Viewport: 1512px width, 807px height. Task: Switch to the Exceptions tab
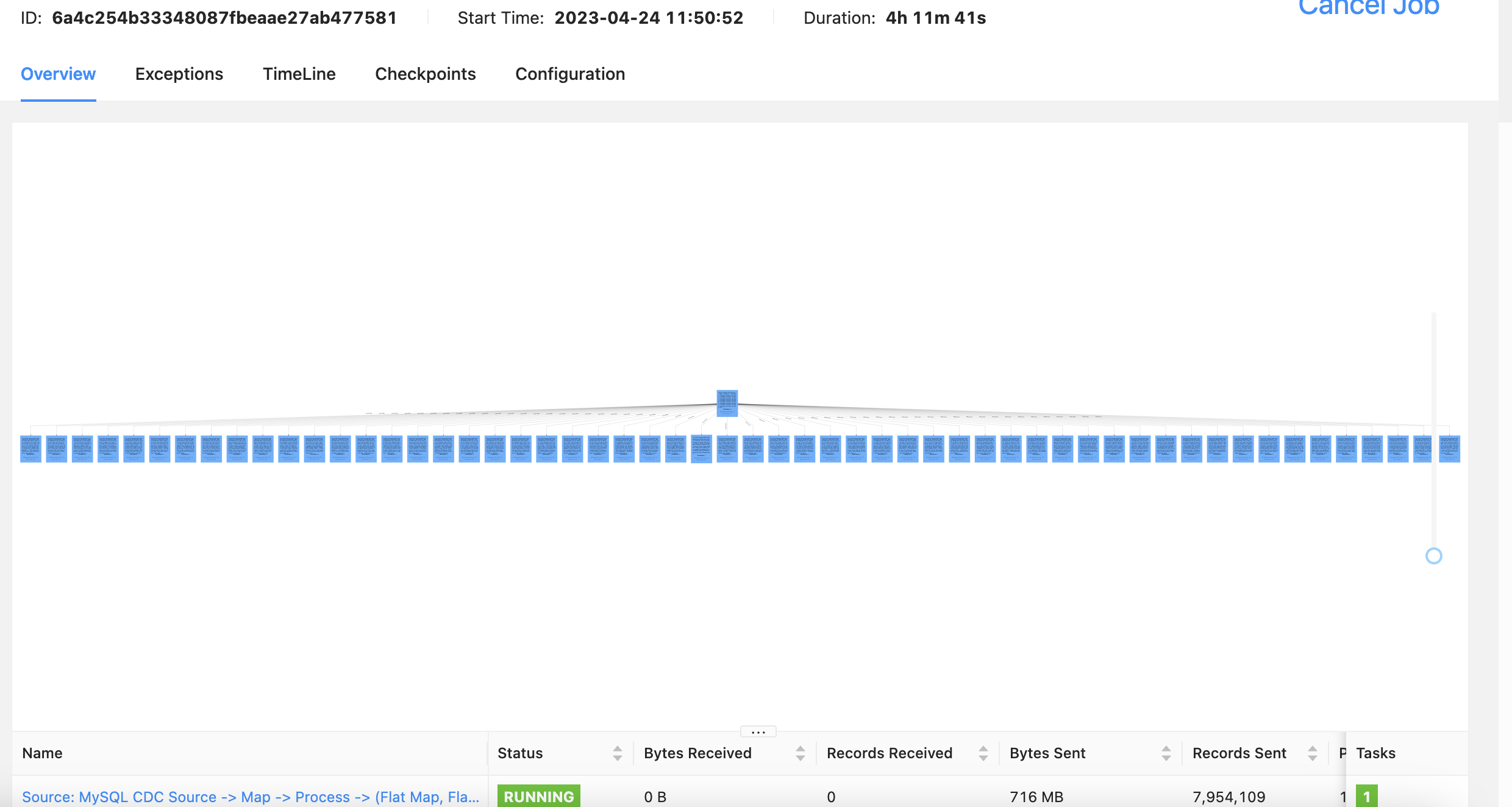(179, 74)
